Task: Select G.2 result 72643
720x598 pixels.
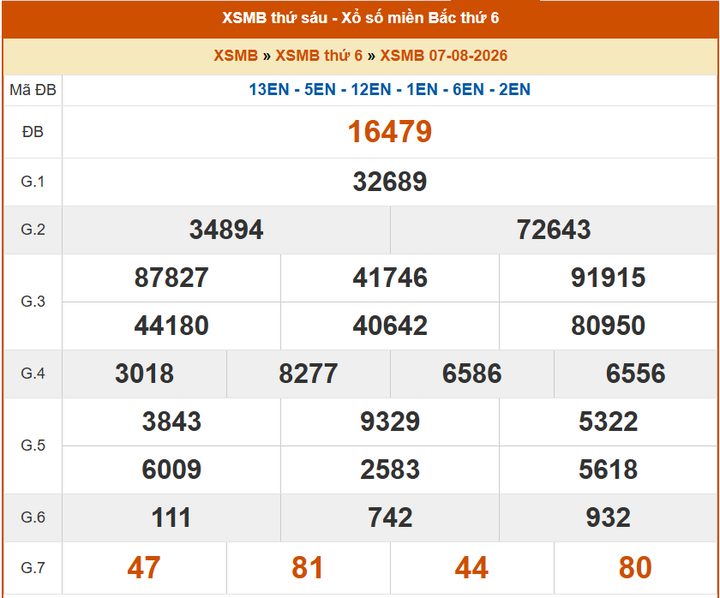Action: click(x=553, y=230)
